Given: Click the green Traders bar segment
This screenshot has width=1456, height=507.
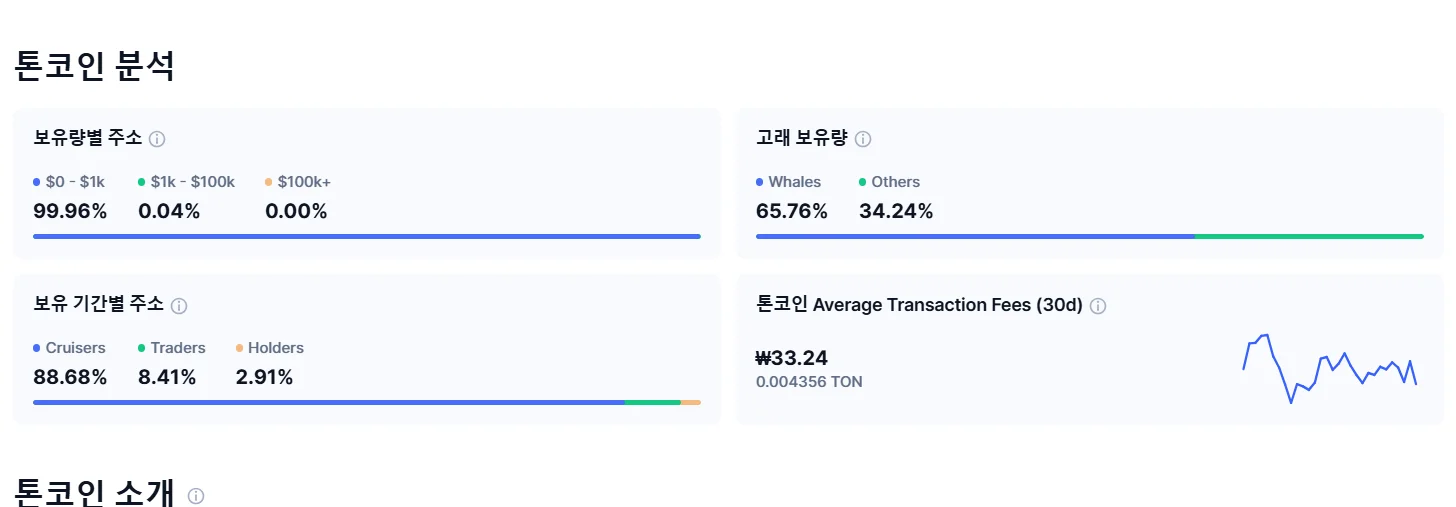Looking at the screenshot, I should tap(652, 402).
